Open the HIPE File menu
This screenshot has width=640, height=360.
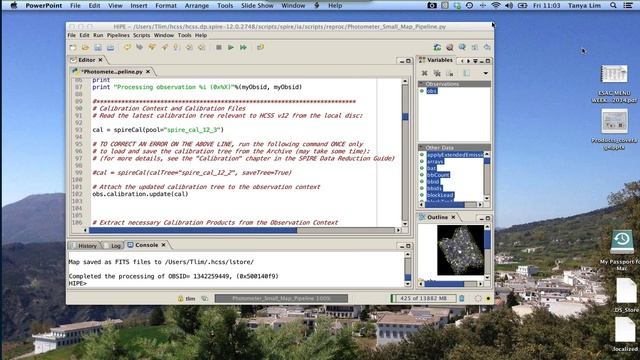(x=71, y=36)
